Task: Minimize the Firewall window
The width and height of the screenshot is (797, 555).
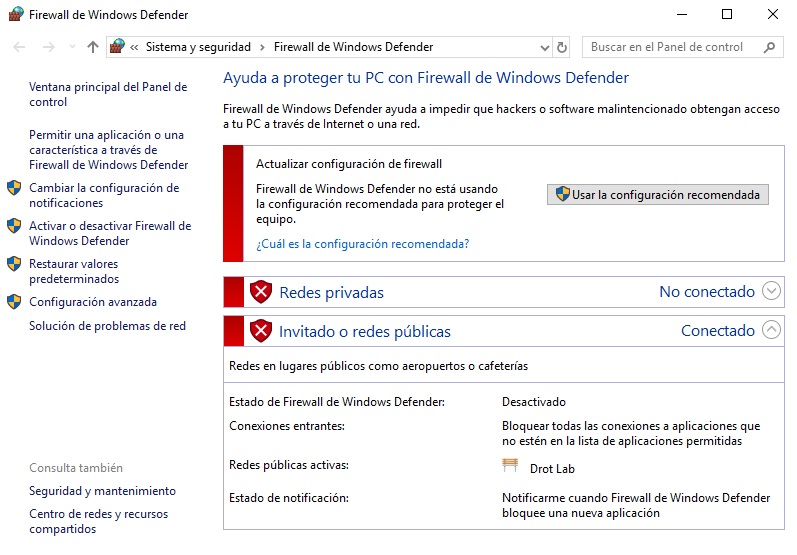Action: (682, 14)
